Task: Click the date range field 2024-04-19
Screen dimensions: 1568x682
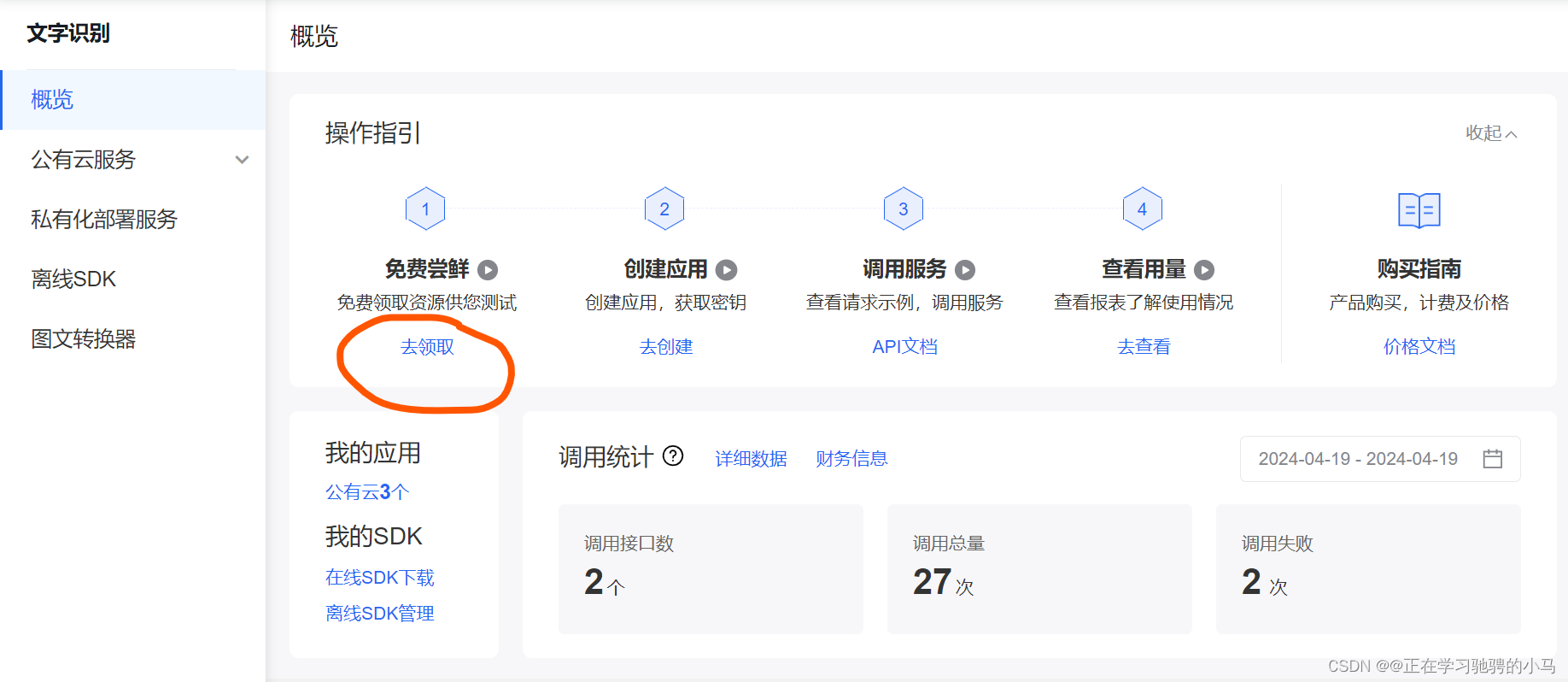Action: point(1380,459)
